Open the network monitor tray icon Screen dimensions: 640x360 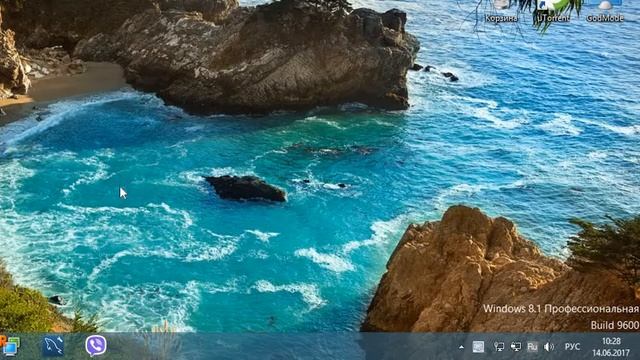pyautogui.click(x=499, y=347)
